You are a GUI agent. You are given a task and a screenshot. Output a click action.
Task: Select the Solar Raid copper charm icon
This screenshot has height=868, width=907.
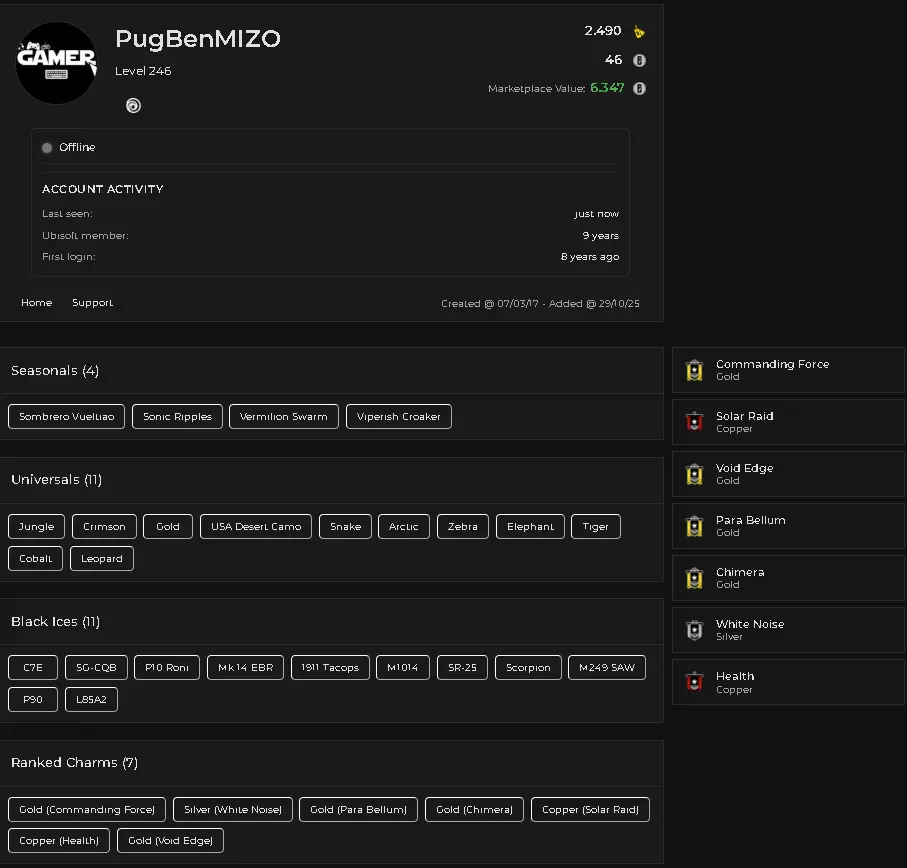(x=695, y=422)
